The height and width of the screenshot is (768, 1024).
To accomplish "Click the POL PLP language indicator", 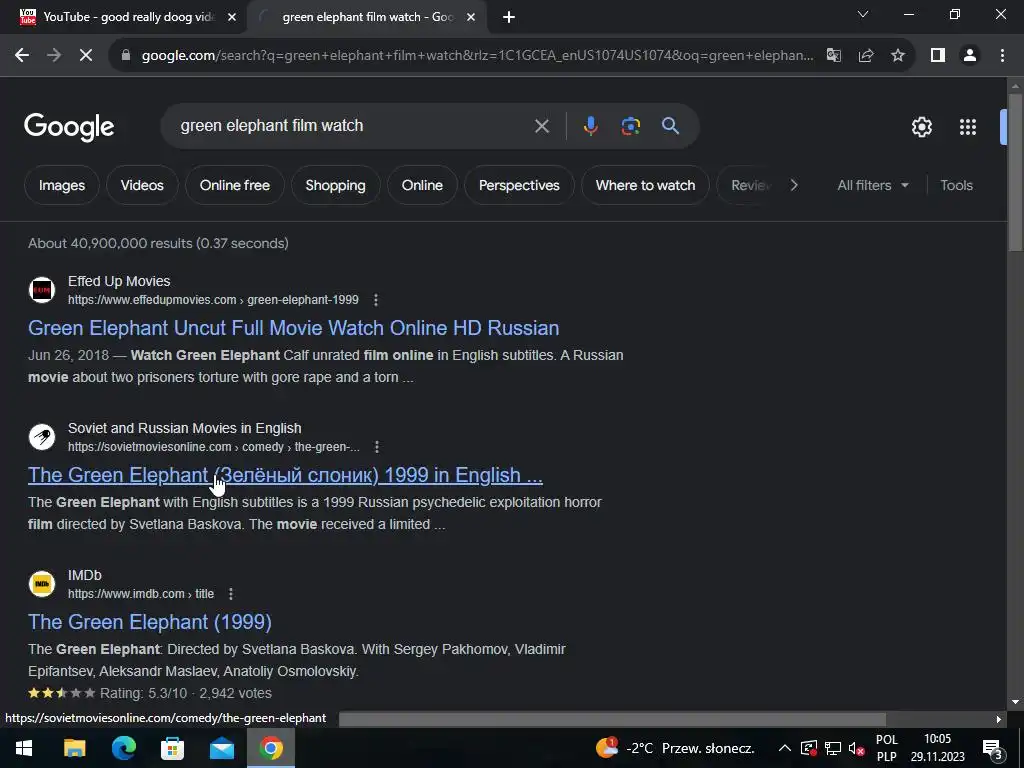I will point(886,748).
